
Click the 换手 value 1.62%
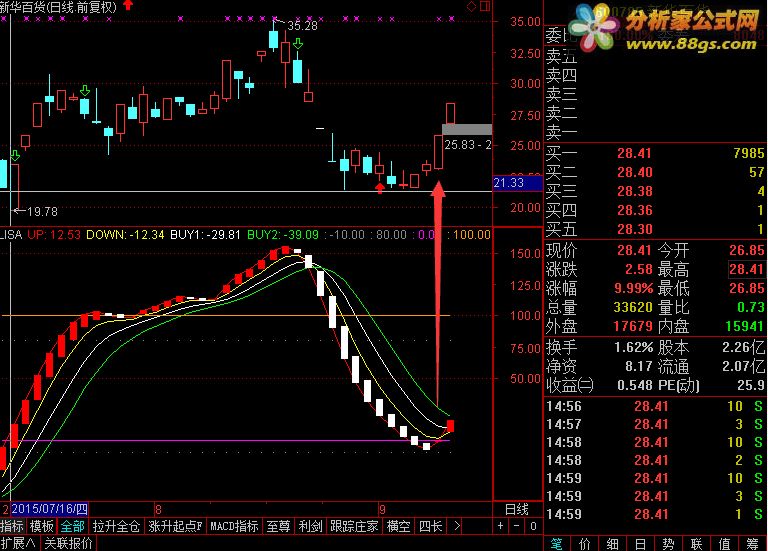(x=633, y=347)
